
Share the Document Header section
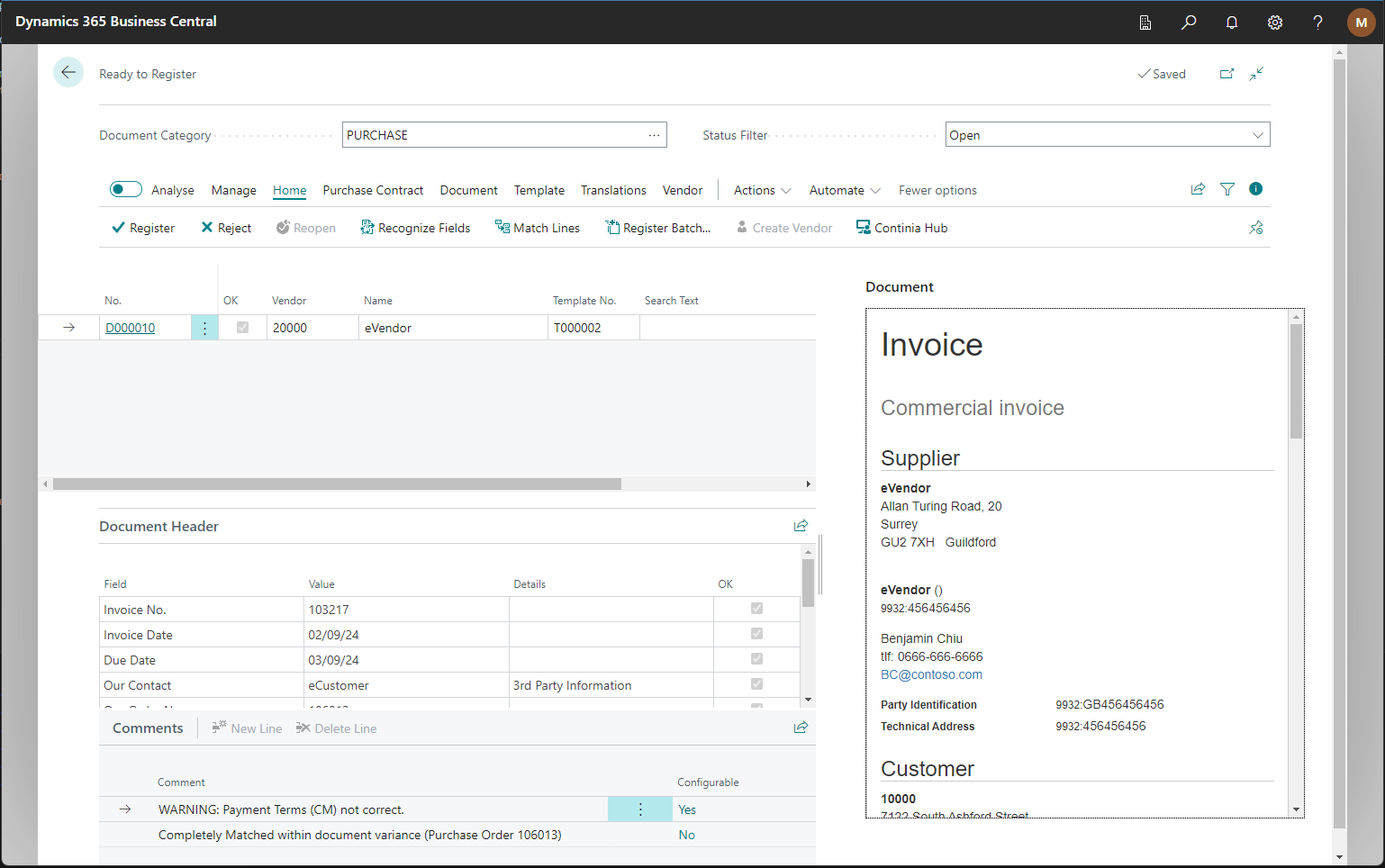point(801,526)
